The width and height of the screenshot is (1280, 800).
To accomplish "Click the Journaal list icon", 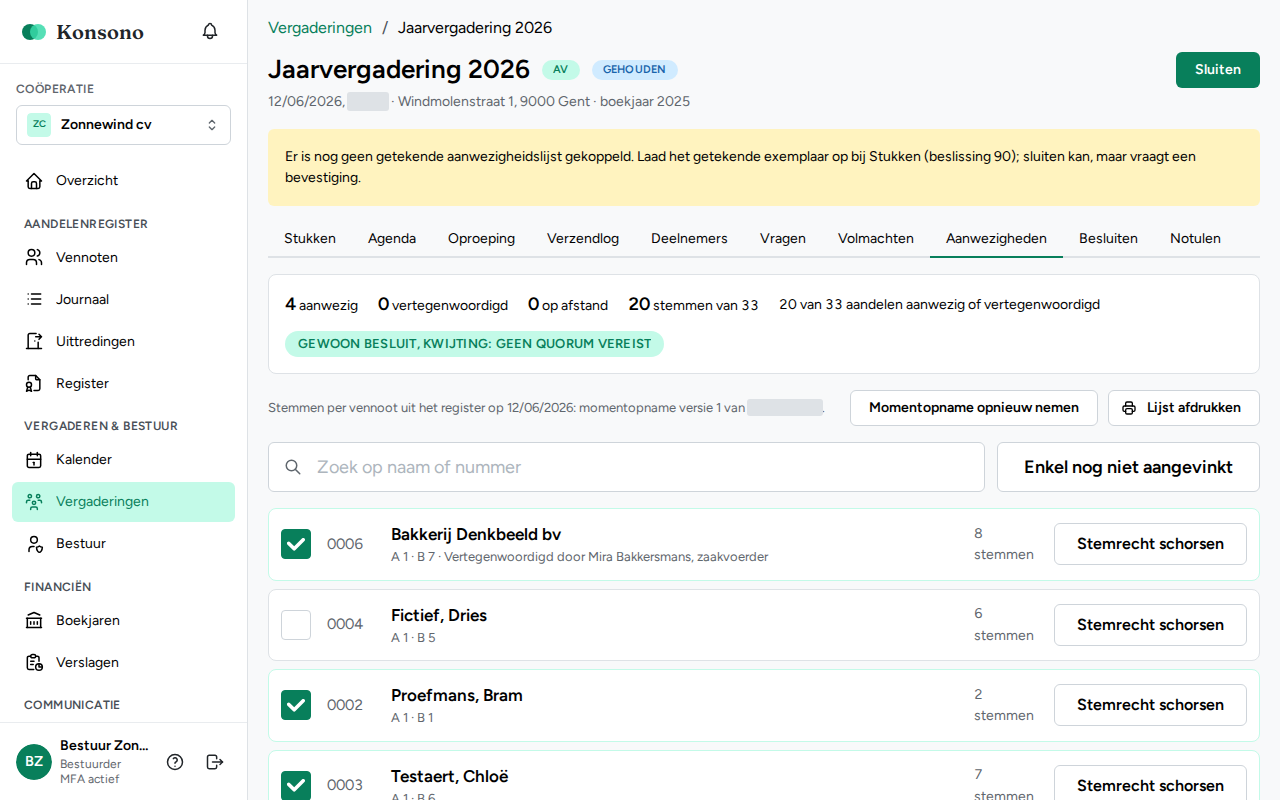I will (x=34, y=300).
